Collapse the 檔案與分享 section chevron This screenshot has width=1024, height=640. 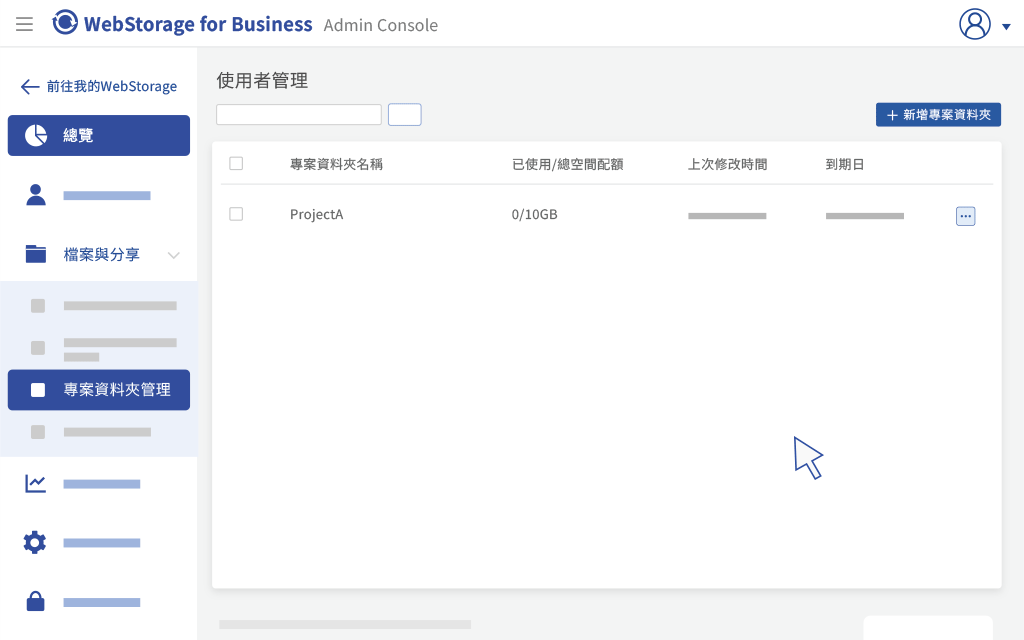pyautogui.click(x=174, y=255)
